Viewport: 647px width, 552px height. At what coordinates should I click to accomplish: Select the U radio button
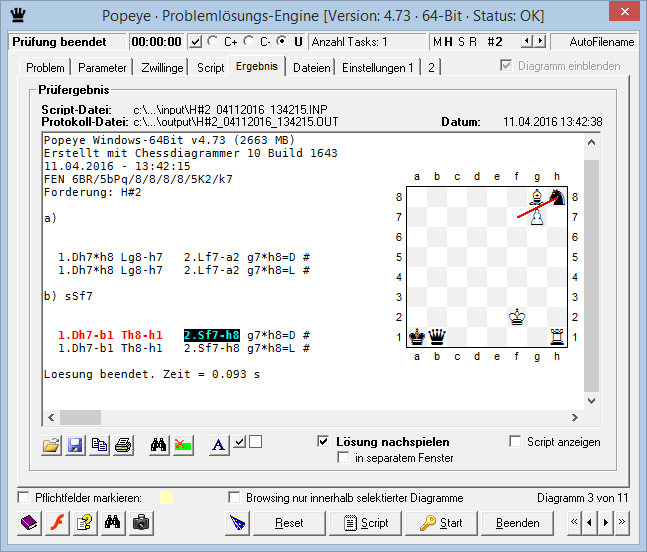coord(281,41)
